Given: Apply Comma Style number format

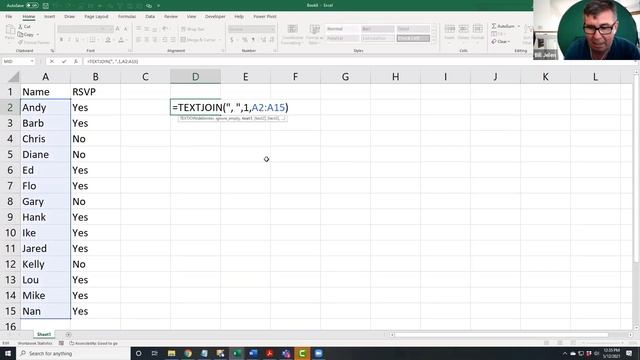Looking at the screenshot, I should tap(253, 40).
